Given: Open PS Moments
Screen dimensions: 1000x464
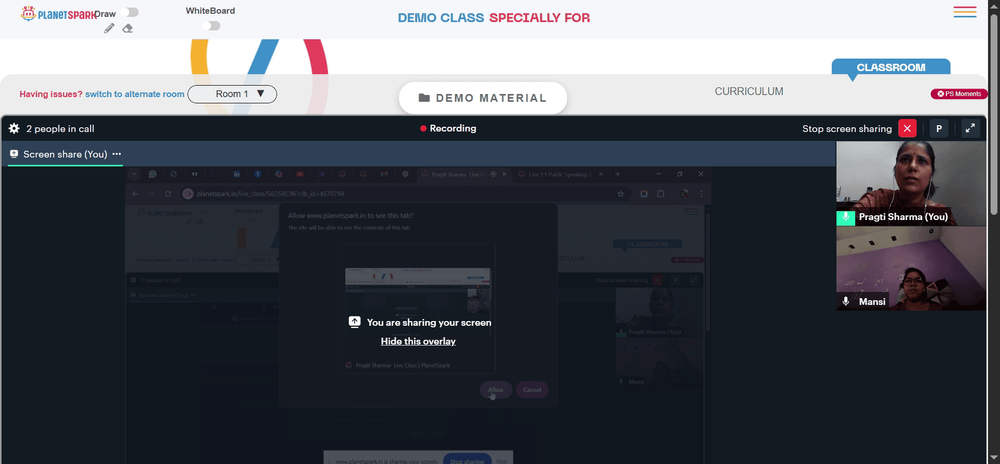Looking at the screenshot, I should click(x=959, y=94).
